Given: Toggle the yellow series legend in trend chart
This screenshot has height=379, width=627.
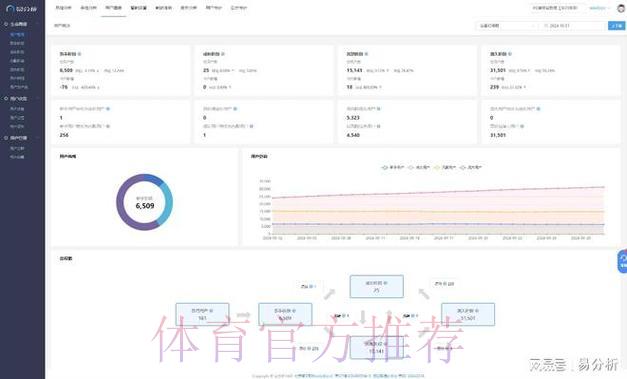Looking at the screenshot, I should click(x=445, y=168).
